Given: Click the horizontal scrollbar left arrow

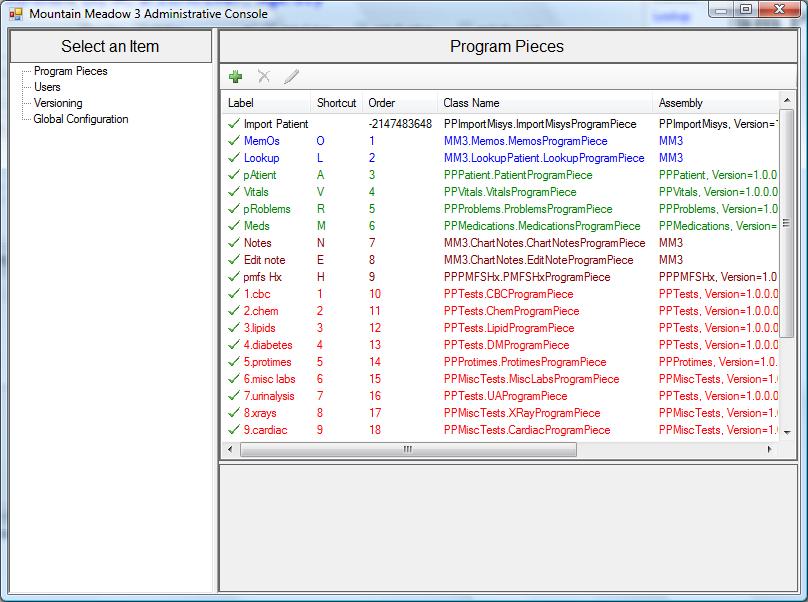Looking at the screenshot, I should tap(230, 449).
